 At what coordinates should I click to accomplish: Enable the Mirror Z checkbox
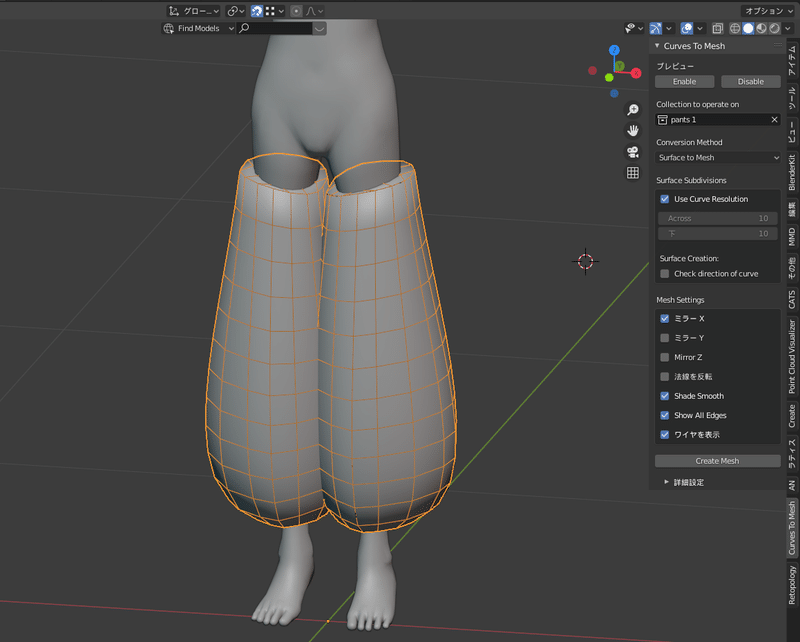665,357
